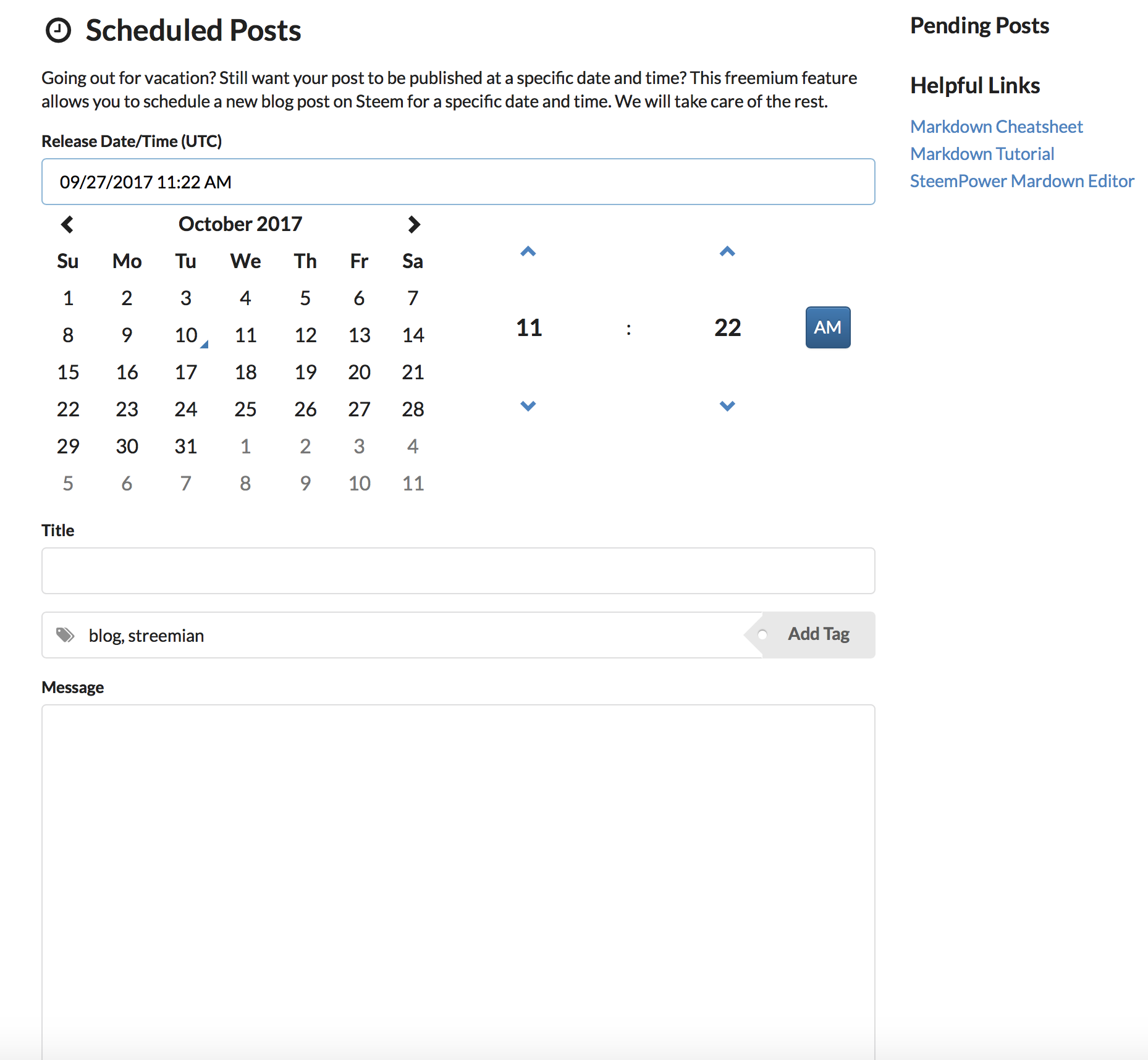Increase the hour value with up arrow
Viewport: 1148px width, 1060px height.
point(528,251)
